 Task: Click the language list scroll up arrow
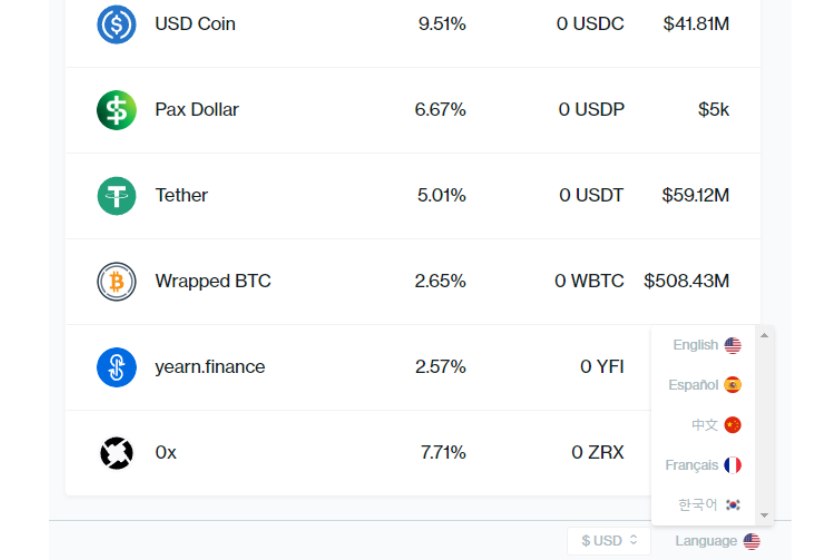click(764, 335)
